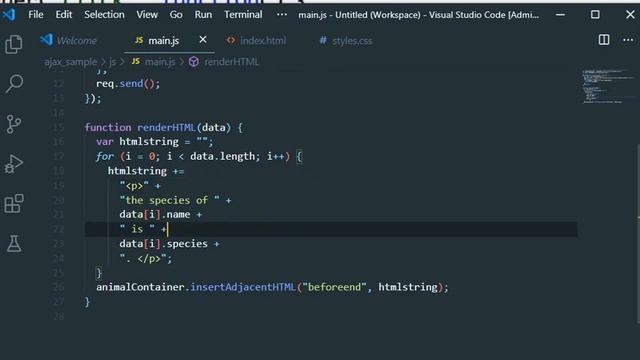Click renderHTML symbol in breadcrumb

click(224, 62)
